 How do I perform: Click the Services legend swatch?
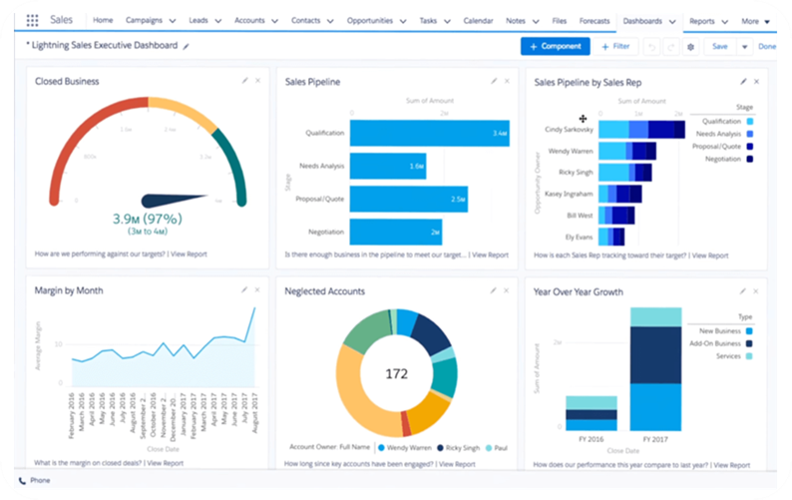click(749, 356)
